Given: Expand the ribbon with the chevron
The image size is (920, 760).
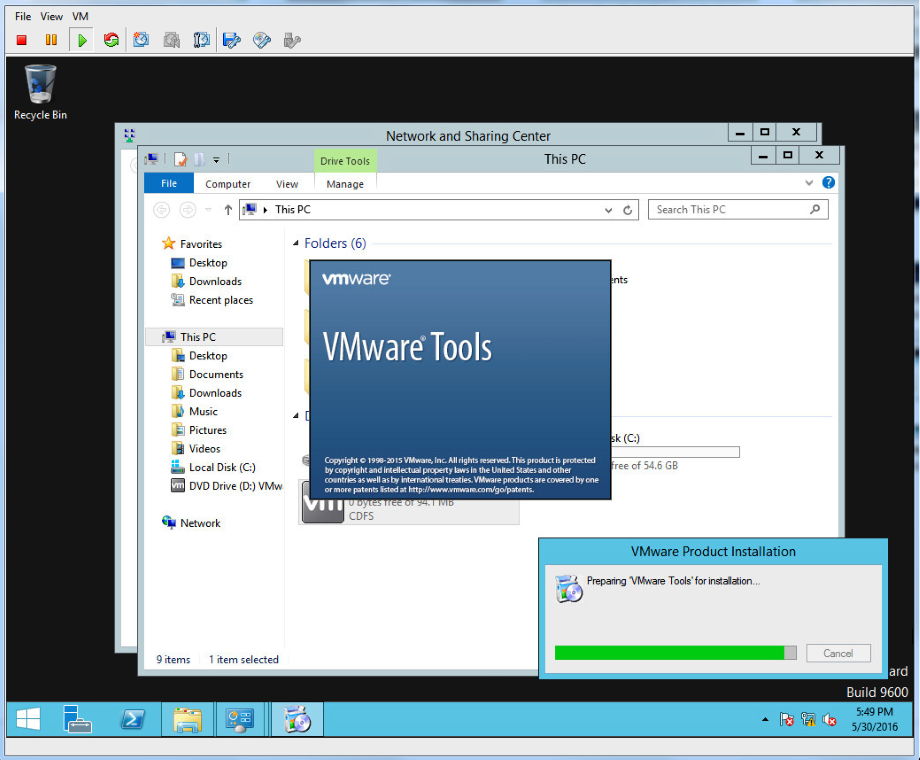Looking at the screenshot, I should [x=810, y=184].
